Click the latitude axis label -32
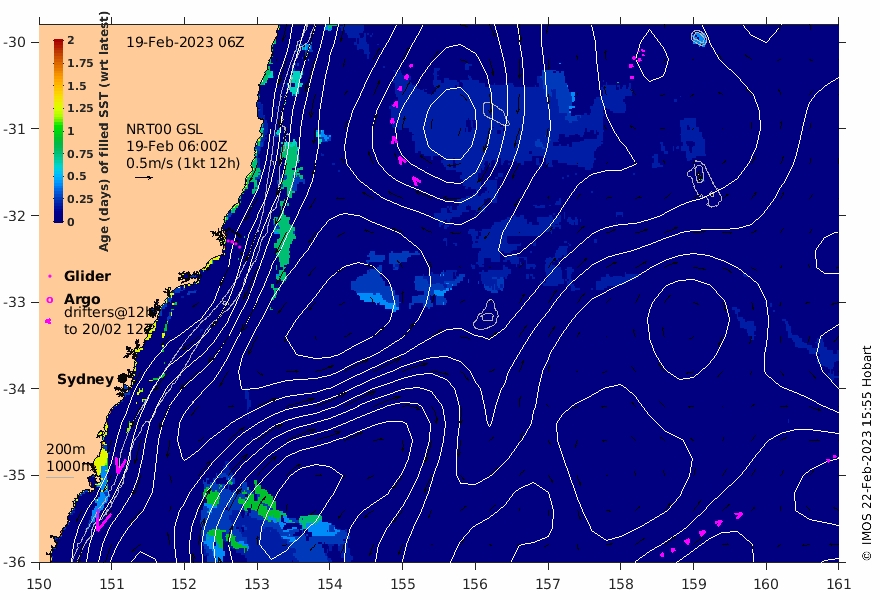The width and height of the screenshot is (880, 600). [13, 216]
